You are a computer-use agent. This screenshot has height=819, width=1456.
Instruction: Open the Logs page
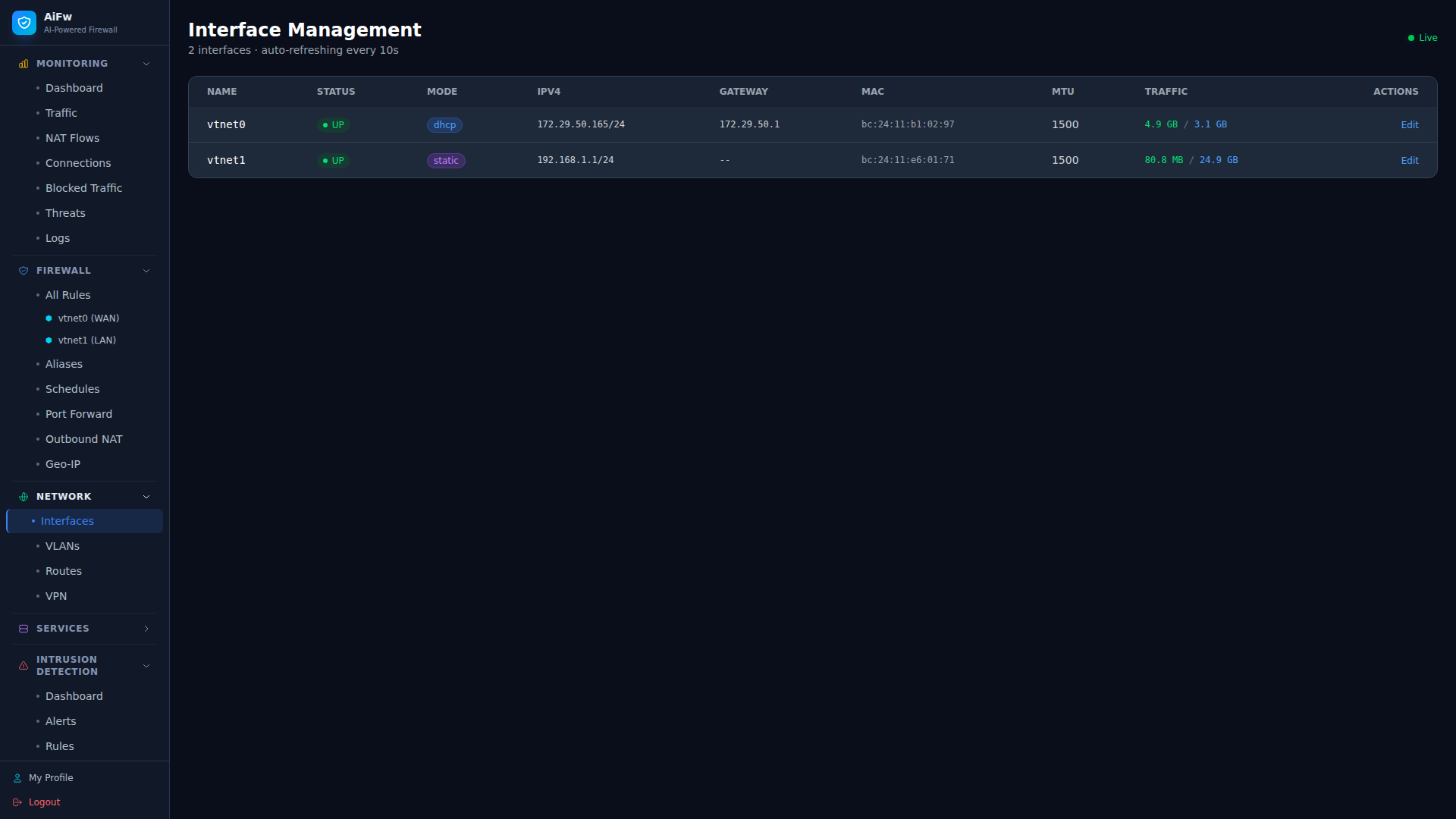coord(84,238)
